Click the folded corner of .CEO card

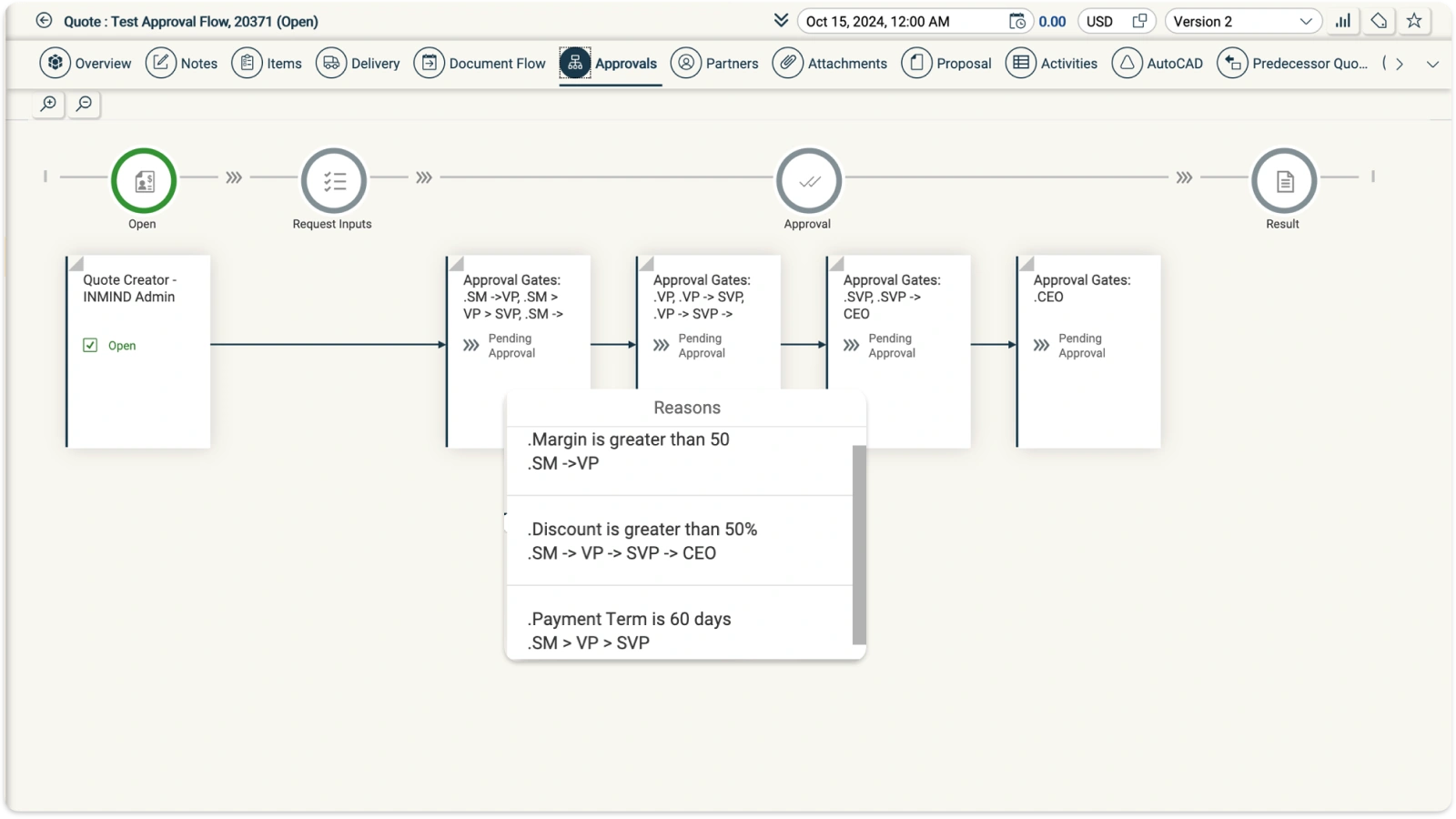(1026, 264)
